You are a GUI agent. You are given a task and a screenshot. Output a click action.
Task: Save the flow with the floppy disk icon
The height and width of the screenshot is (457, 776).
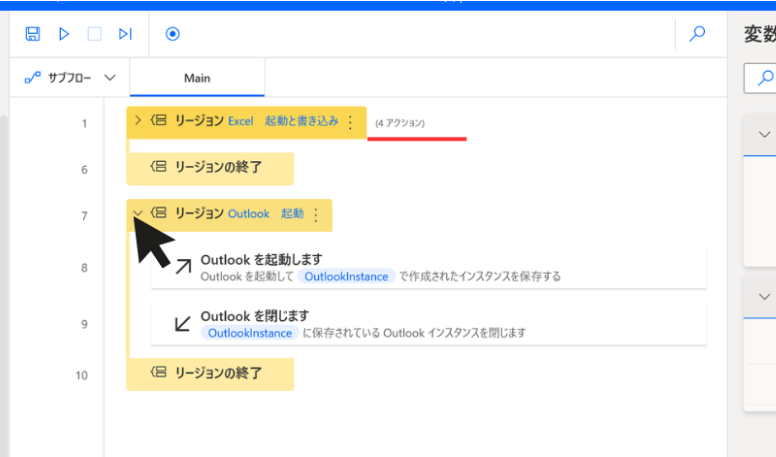(x=33, y=34)
